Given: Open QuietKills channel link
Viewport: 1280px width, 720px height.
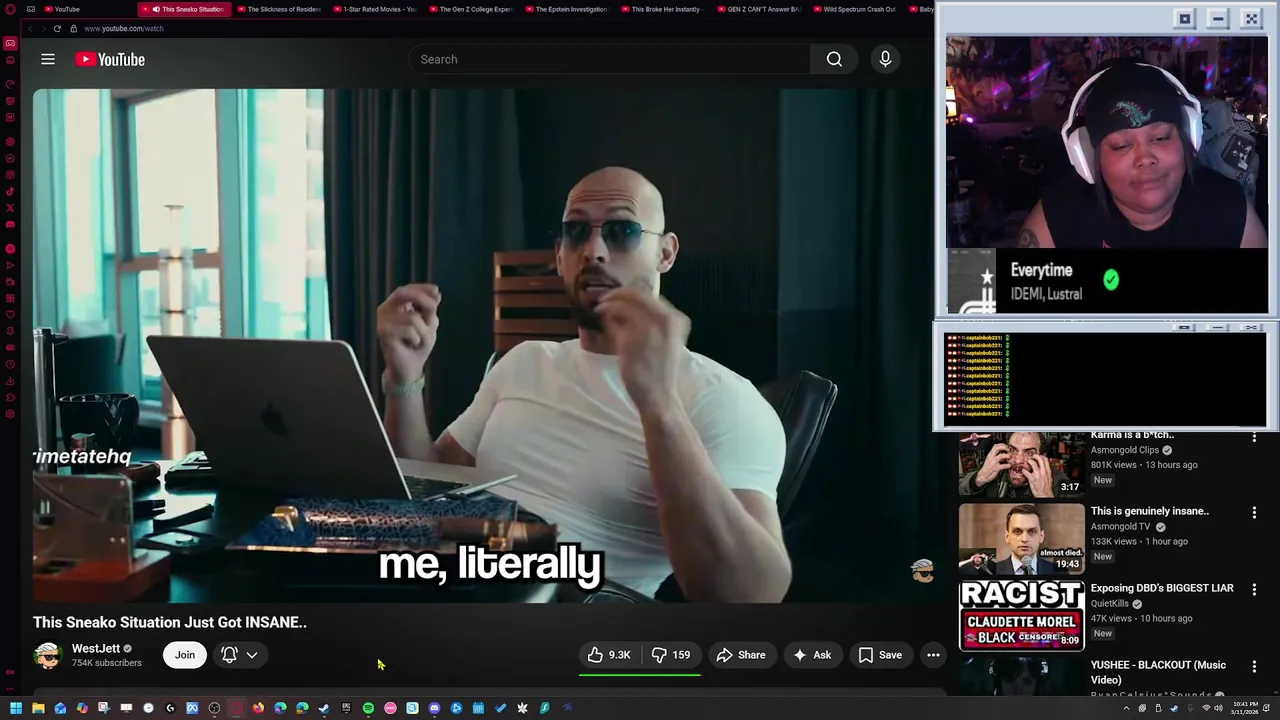Looking at the screenshot, I should pos(1110,603).
